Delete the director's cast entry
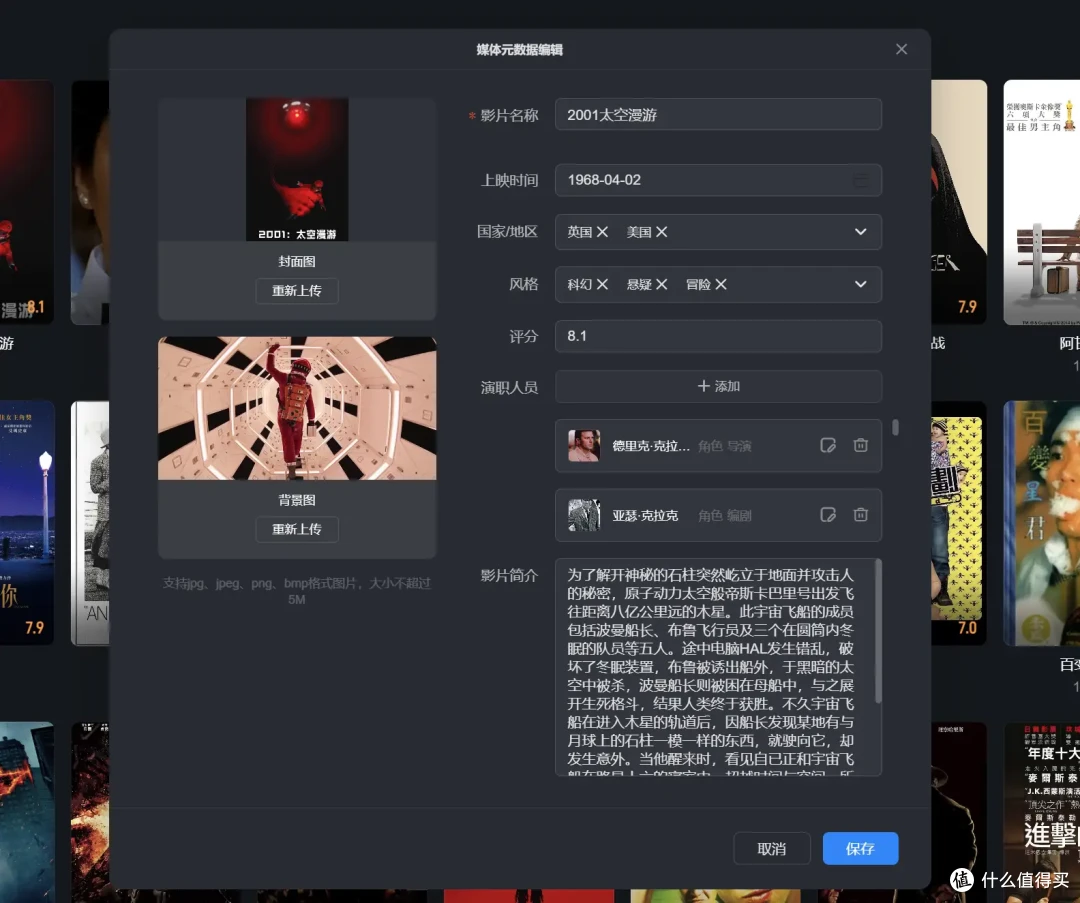Image resolution: width=1080 pixels, height=903 pixels. [x=860, y=446]
